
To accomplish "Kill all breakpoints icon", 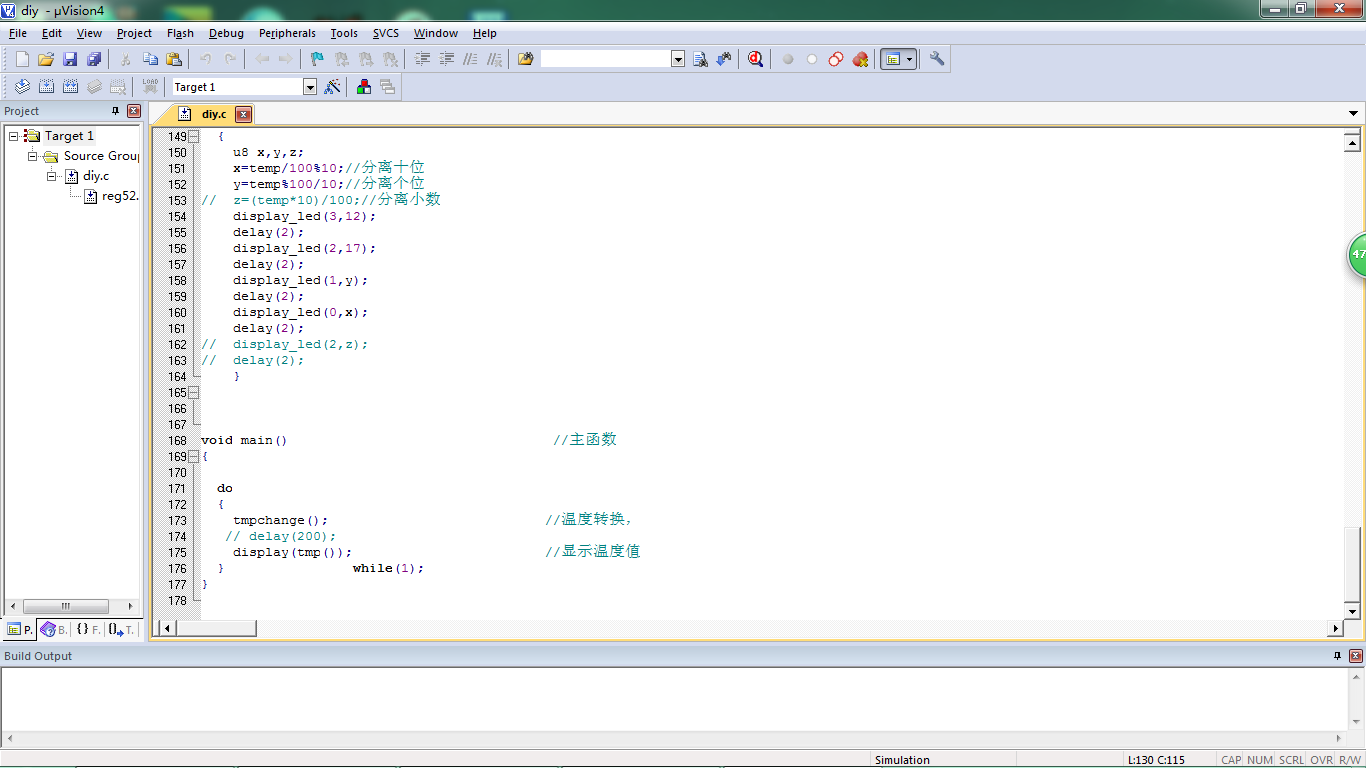I will coord(860,59).
